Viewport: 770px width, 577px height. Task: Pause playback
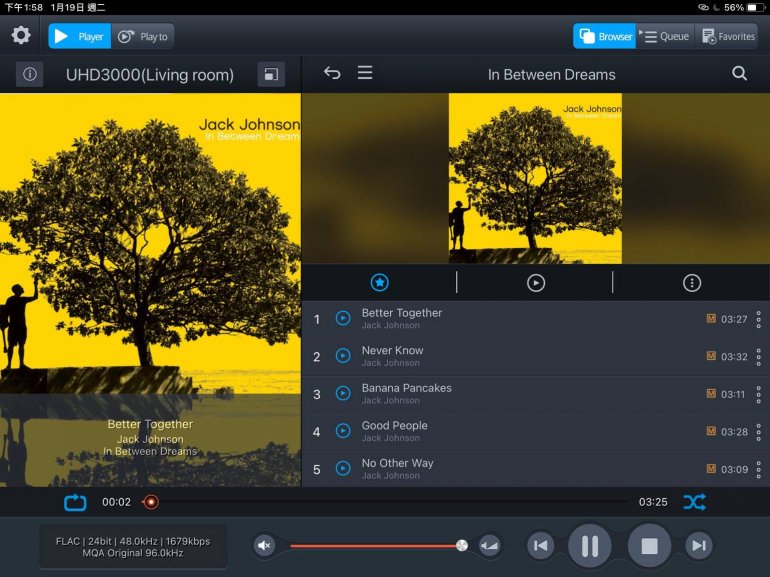(x=589, y=545)
